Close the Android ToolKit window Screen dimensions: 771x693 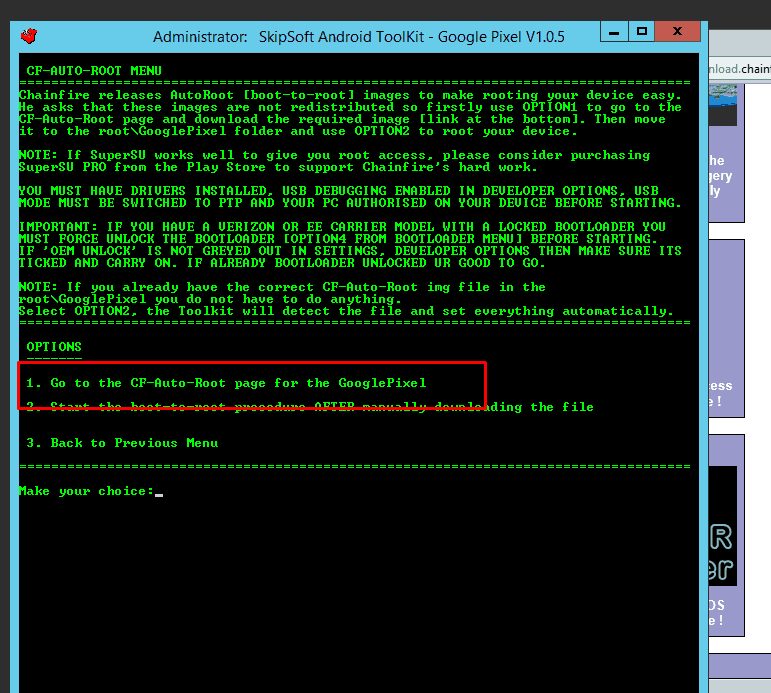[678, 32]
